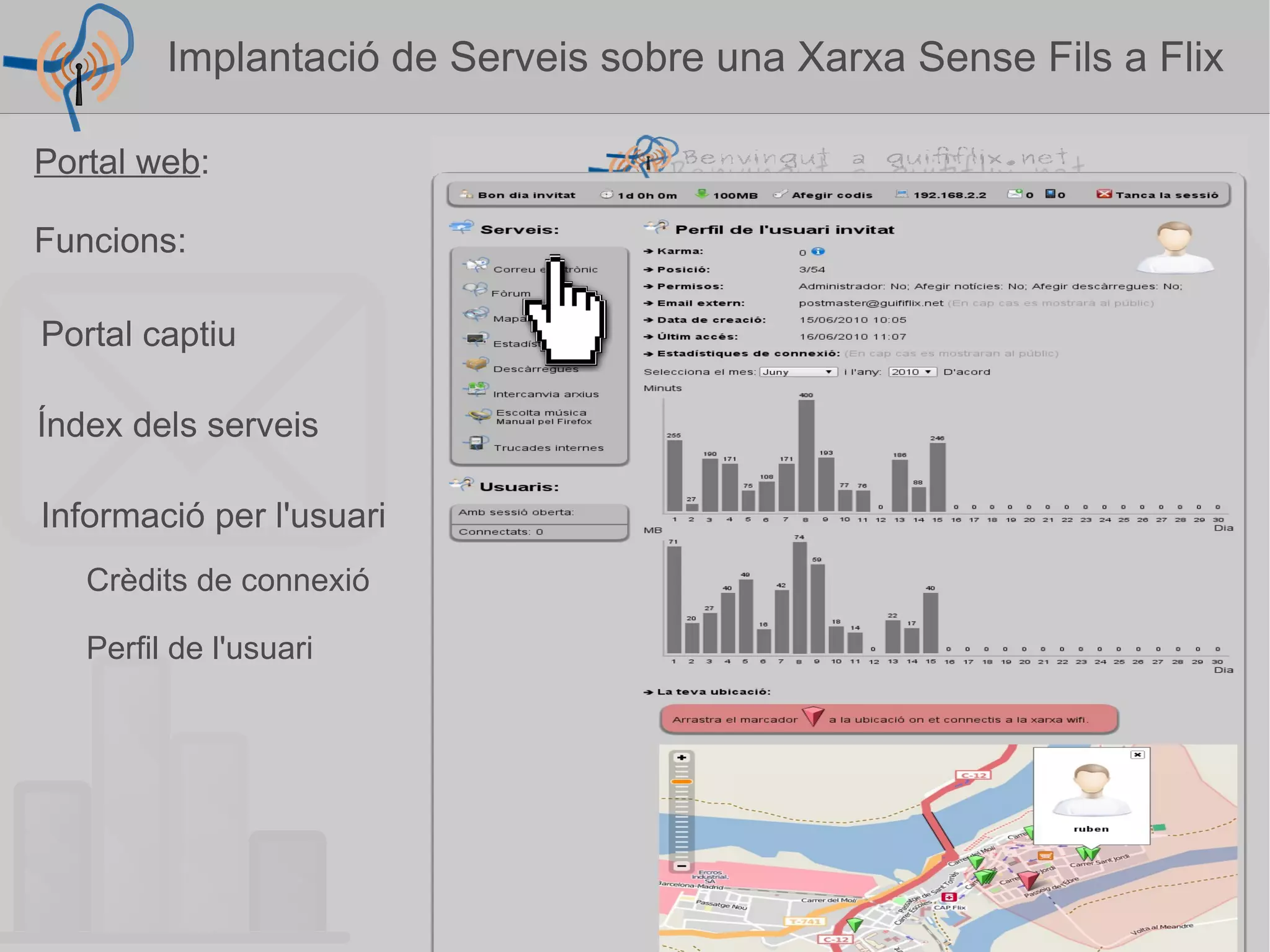
Task: Click Tanca la sessió link
Action: coord(1166,195)
